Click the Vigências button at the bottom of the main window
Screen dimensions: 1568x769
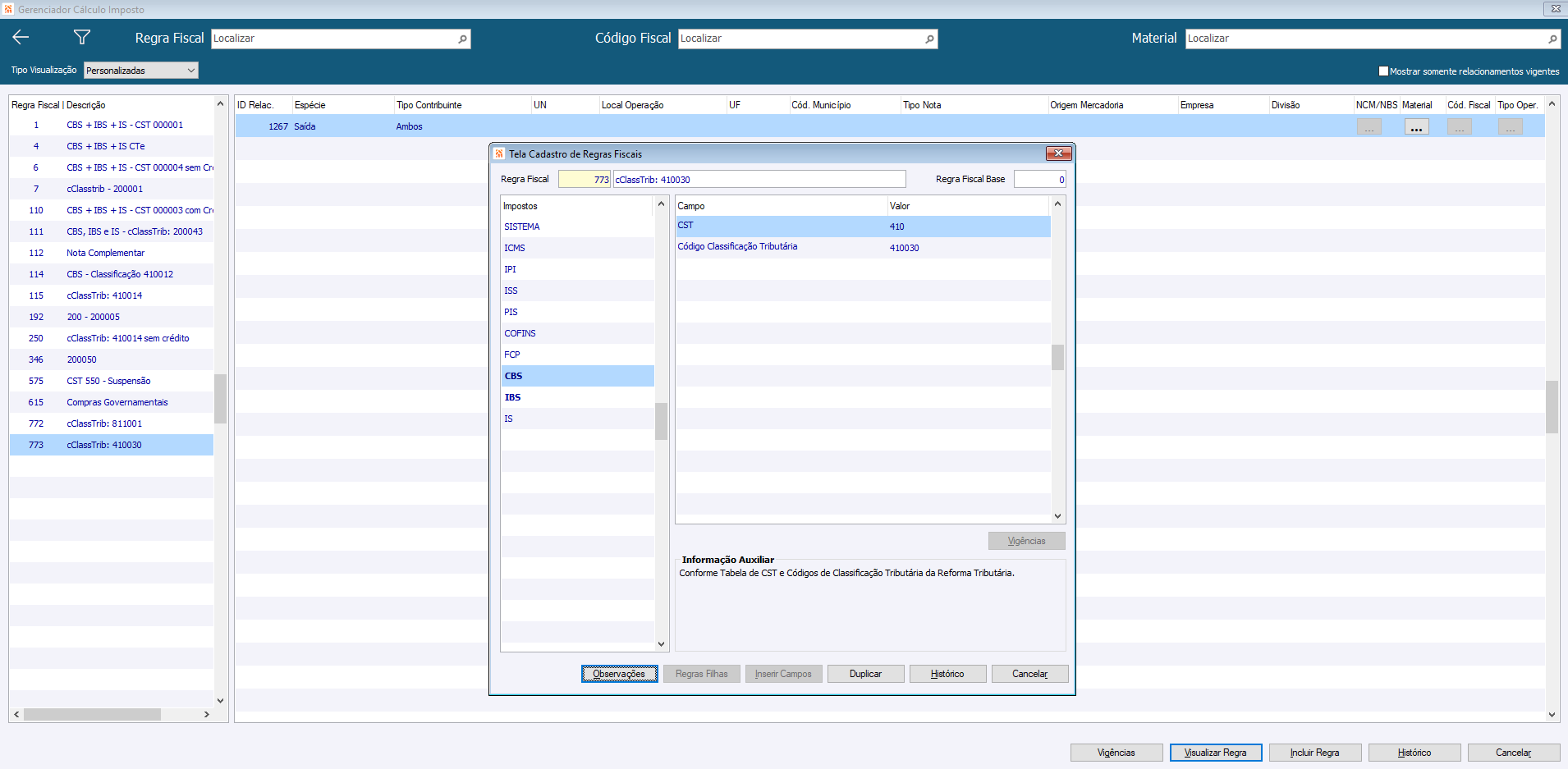[x=1116, y=753]
